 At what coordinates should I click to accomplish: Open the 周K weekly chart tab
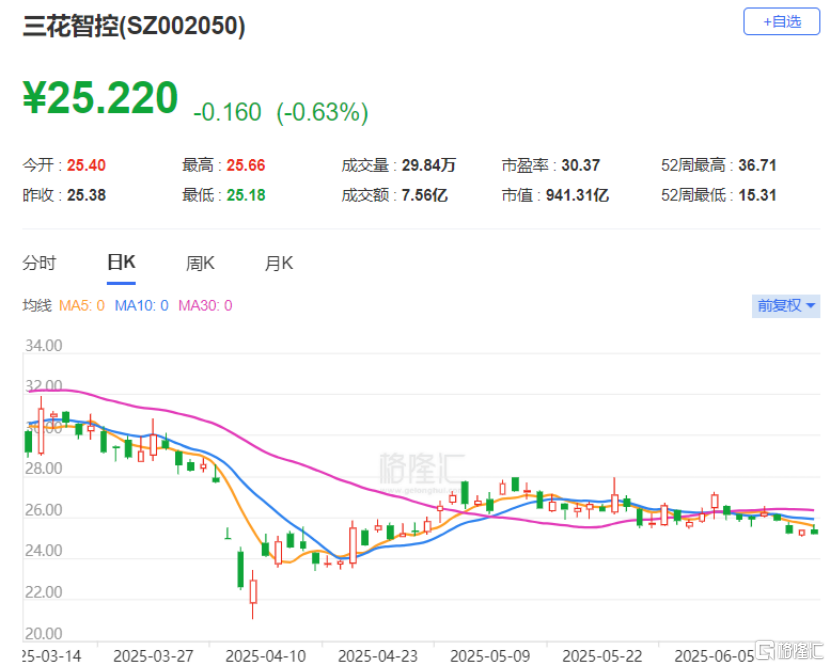(x=200, y=263)
